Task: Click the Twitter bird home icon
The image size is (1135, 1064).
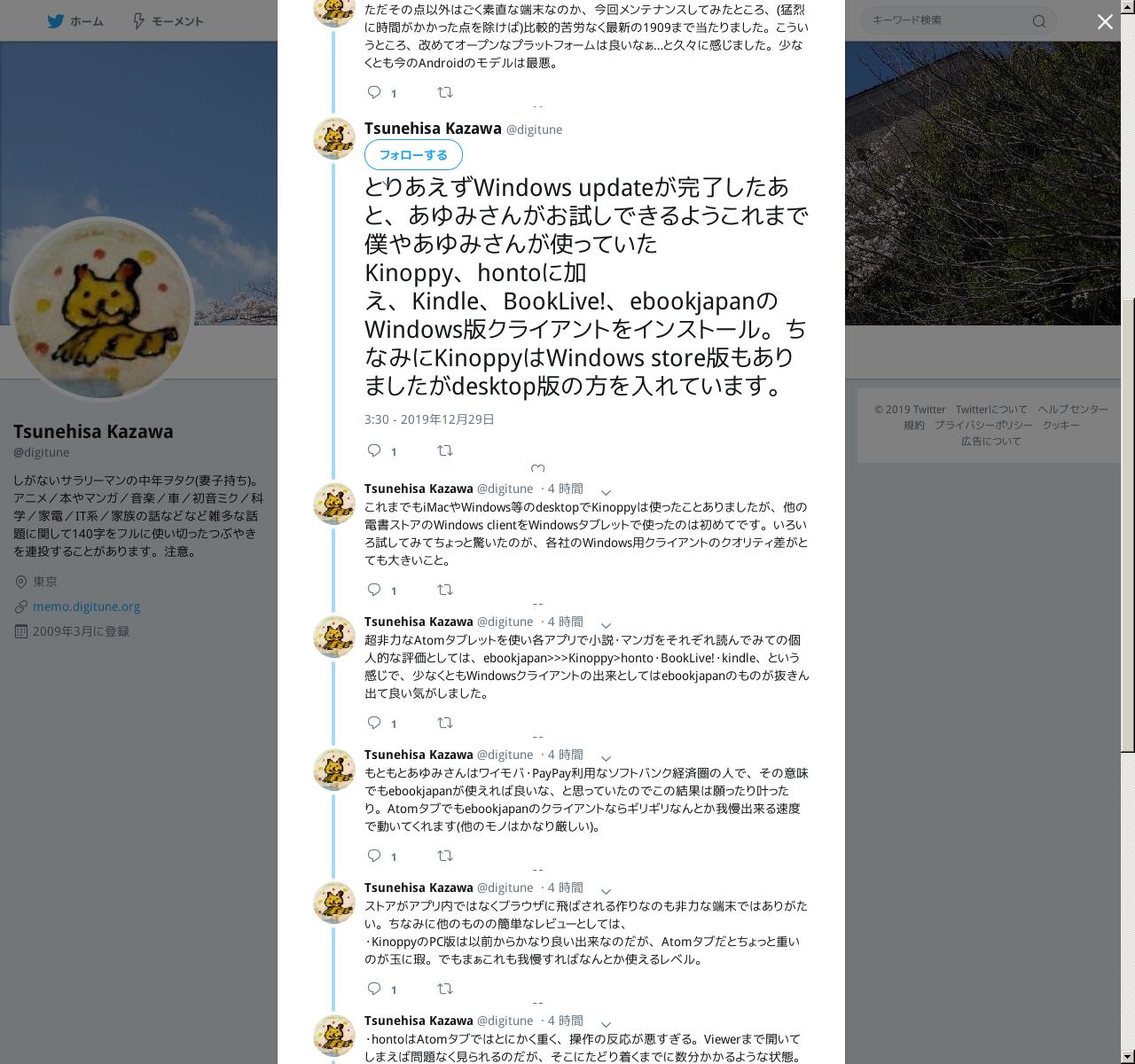Action: 56,20
